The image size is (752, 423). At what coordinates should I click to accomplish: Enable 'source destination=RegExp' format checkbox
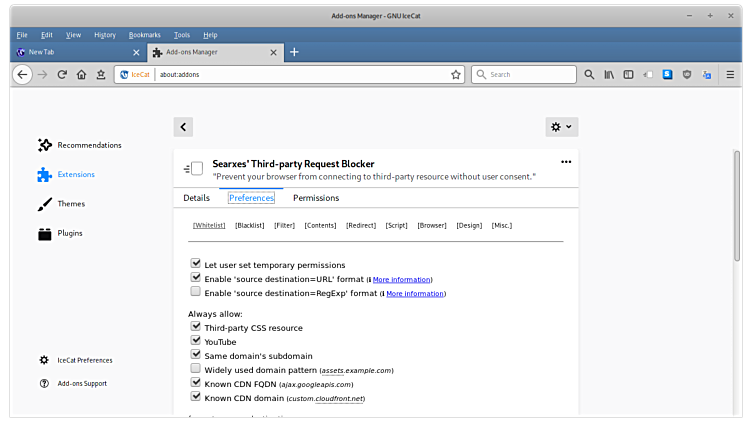click(x=196, y=293)
